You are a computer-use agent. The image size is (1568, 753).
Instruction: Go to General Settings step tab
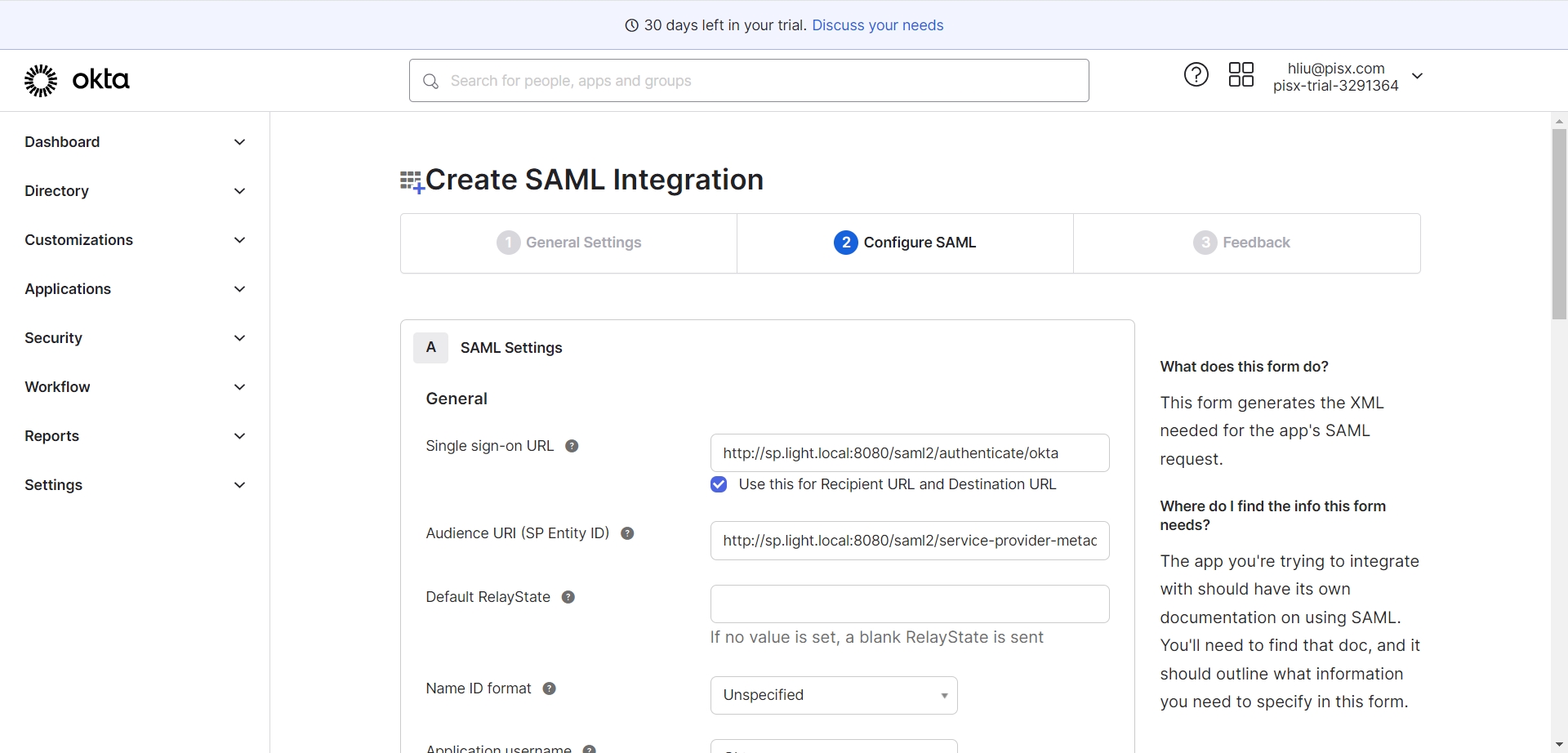[569, 243]
